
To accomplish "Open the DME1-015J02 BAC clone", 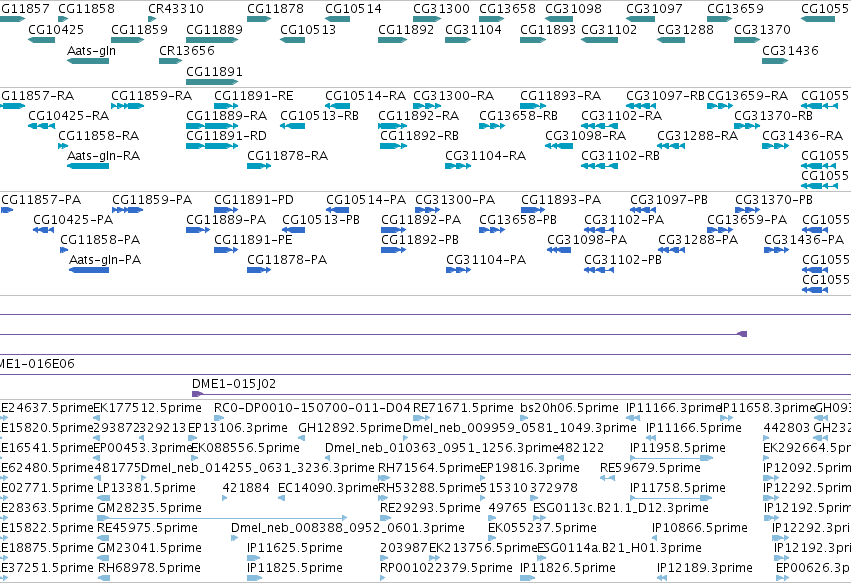I will [234, 384].
